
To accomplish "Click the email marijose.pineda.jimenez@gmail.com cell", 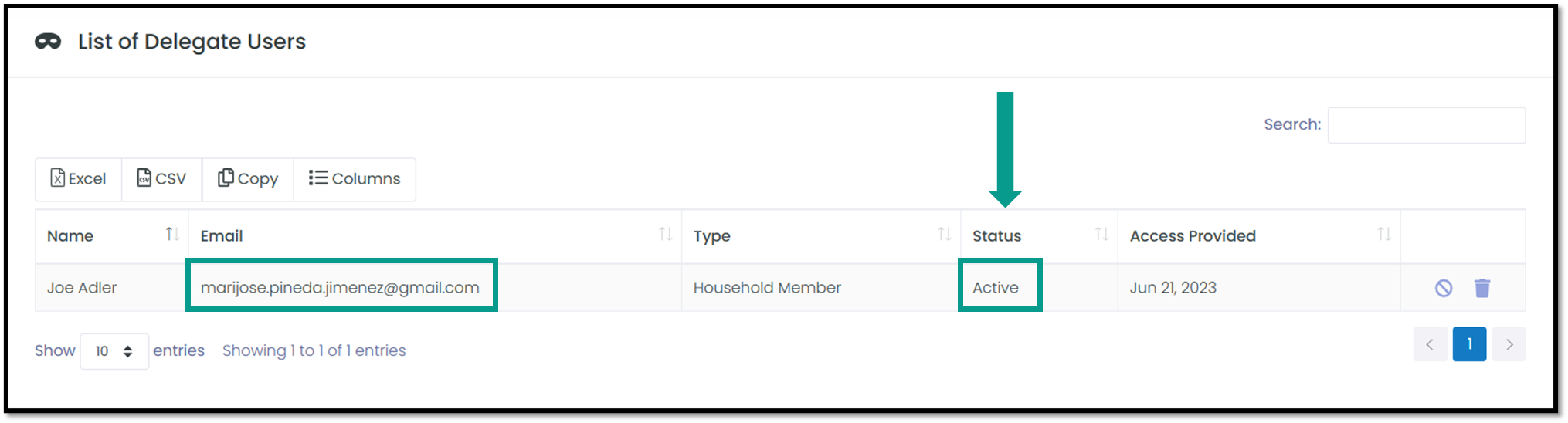I will (340, 288).
